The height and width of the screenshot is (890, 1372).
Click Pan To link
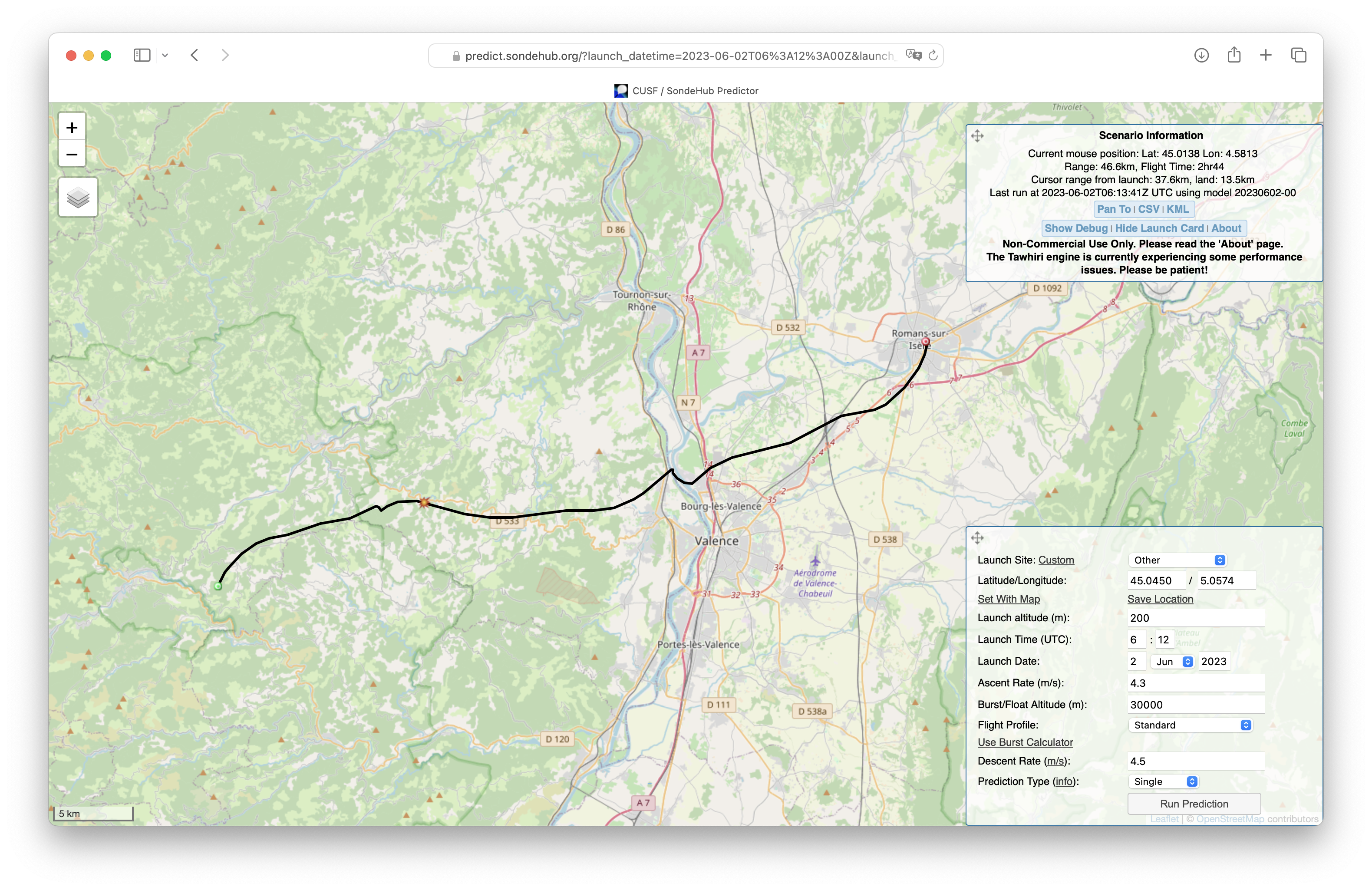pyautogui.click(x=1113, y=209)
